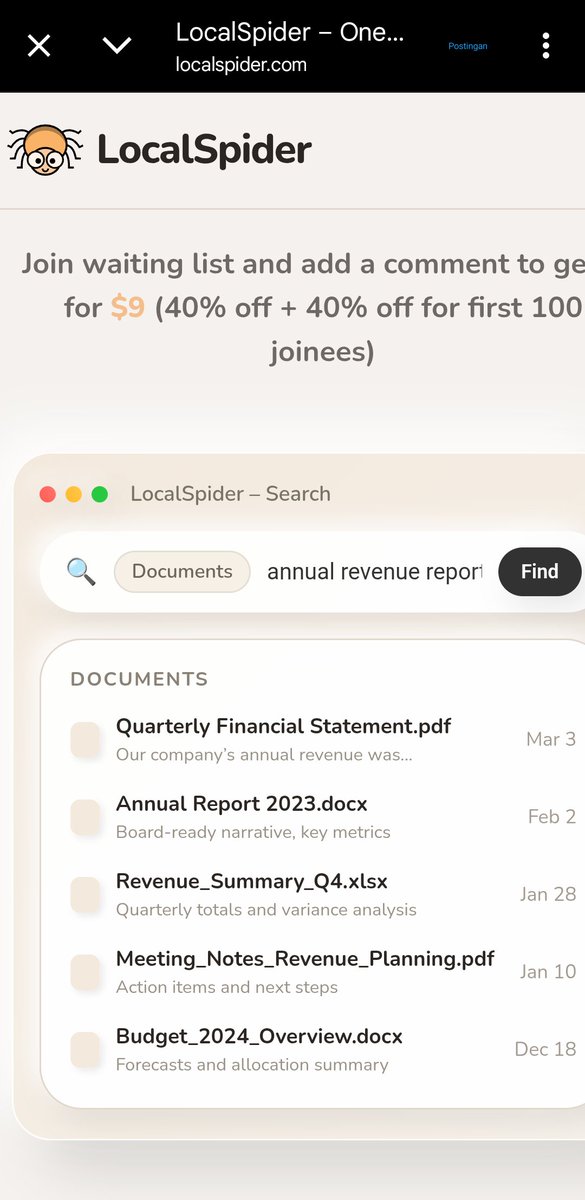This screenshot has height=1200, width=585.
Task: Click the LocalSpider spider logo icon
Action: click(x=46, y=150)
